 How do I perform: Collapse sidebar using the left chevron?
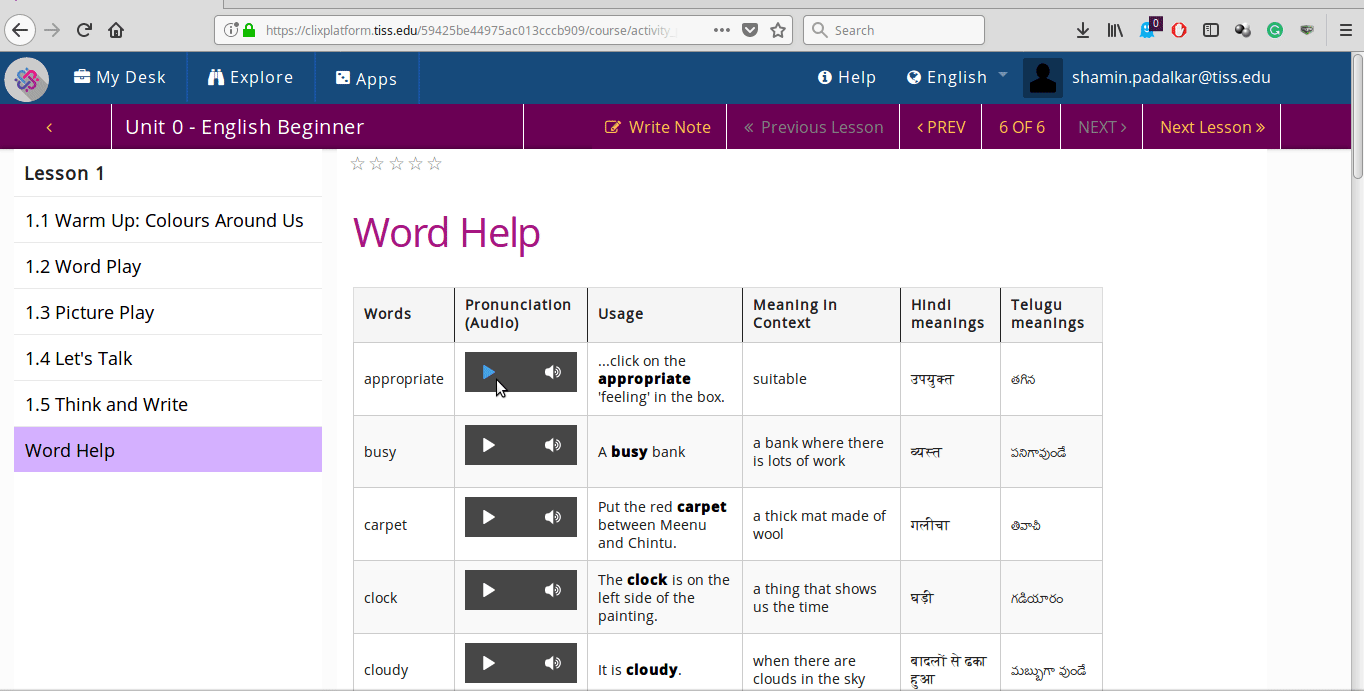click(49, 127)
